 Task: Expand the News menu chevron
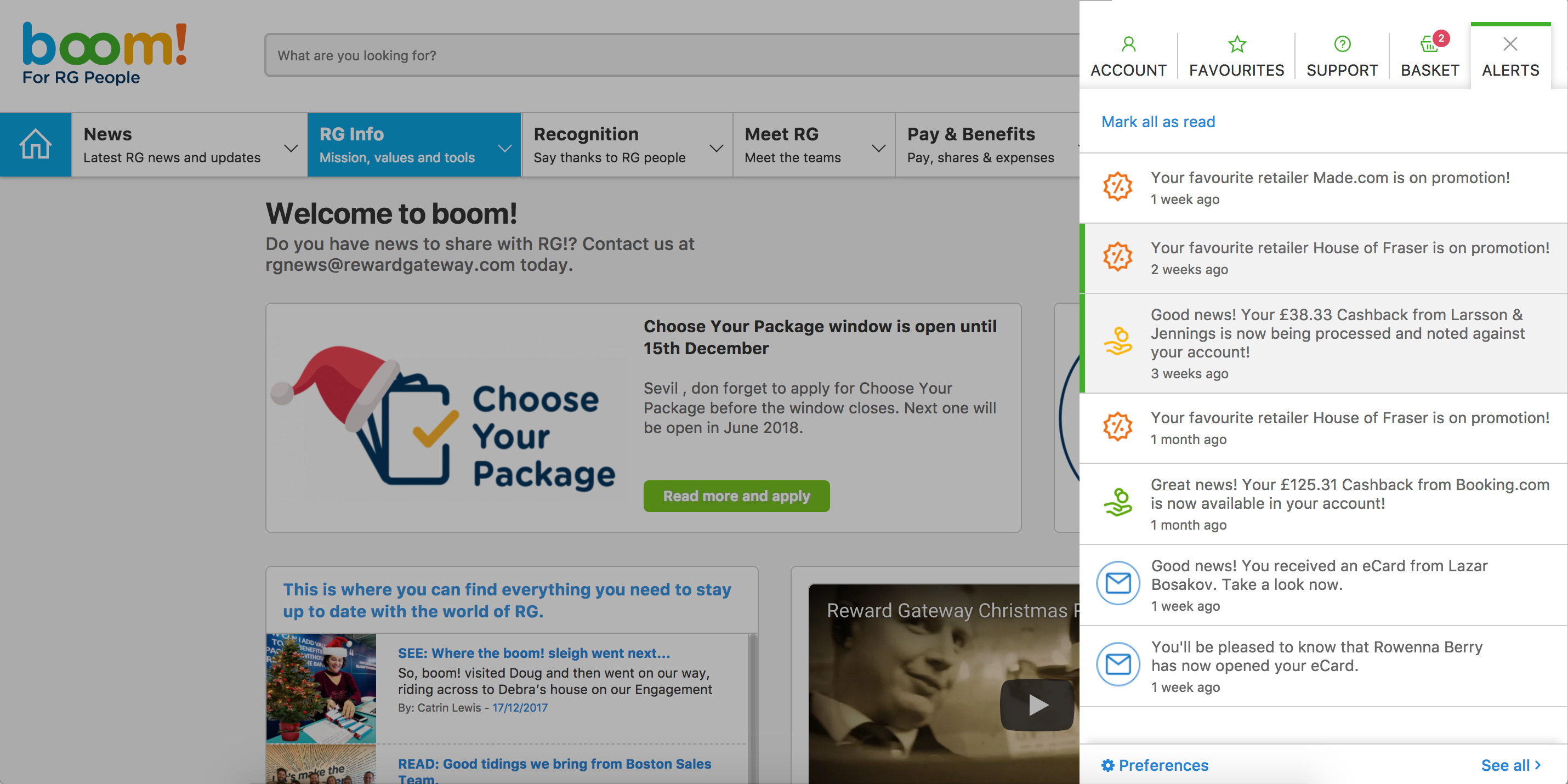pos(291,148)
